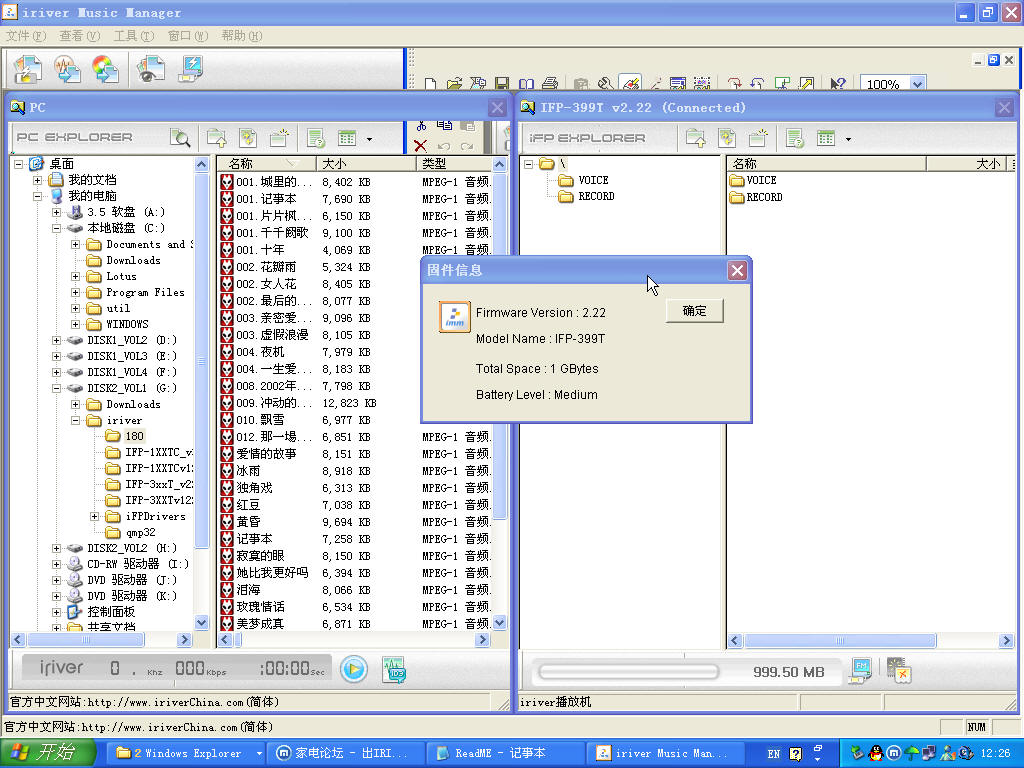Open iFP Explorer view mode dropdown arrow
Image resolution: width=1024 pixels, height=768 pixels.
click(848, 139)
